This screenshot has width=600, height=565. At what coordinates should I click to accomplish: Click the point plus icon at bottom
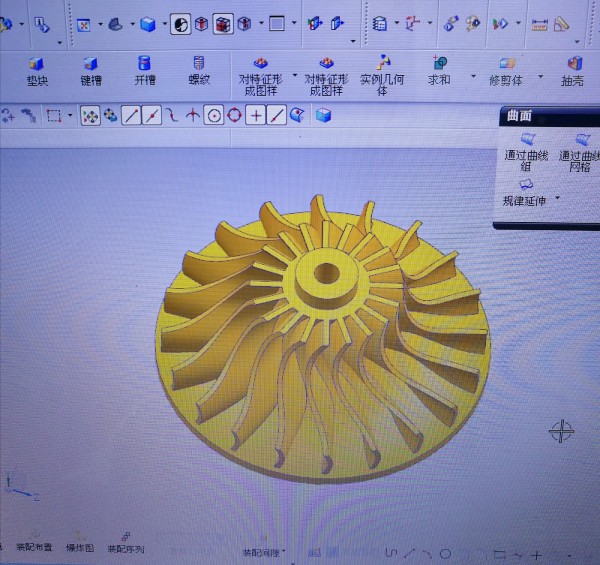click(x=536, y=555)
